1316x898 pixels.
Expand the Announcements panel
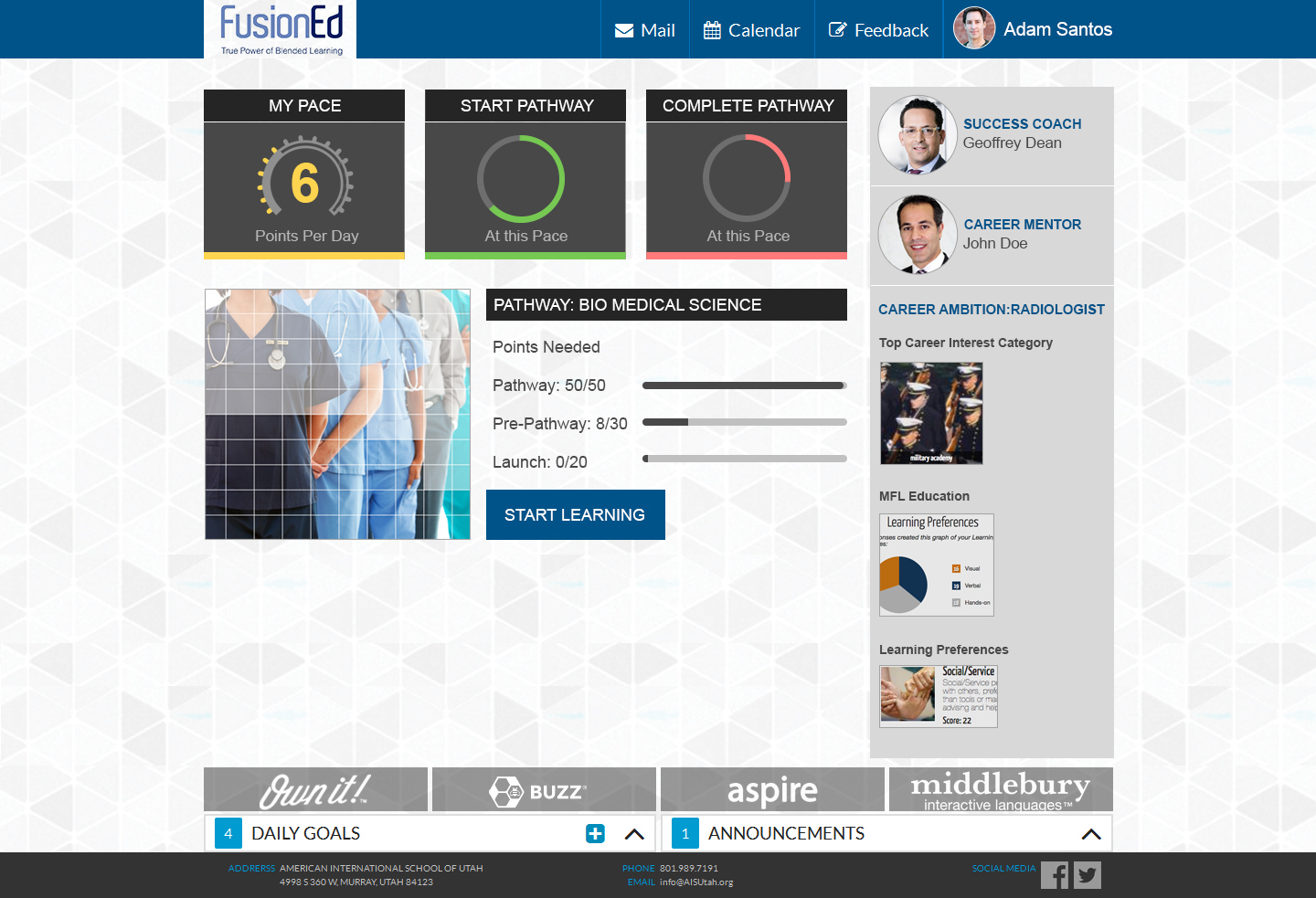1090,833
